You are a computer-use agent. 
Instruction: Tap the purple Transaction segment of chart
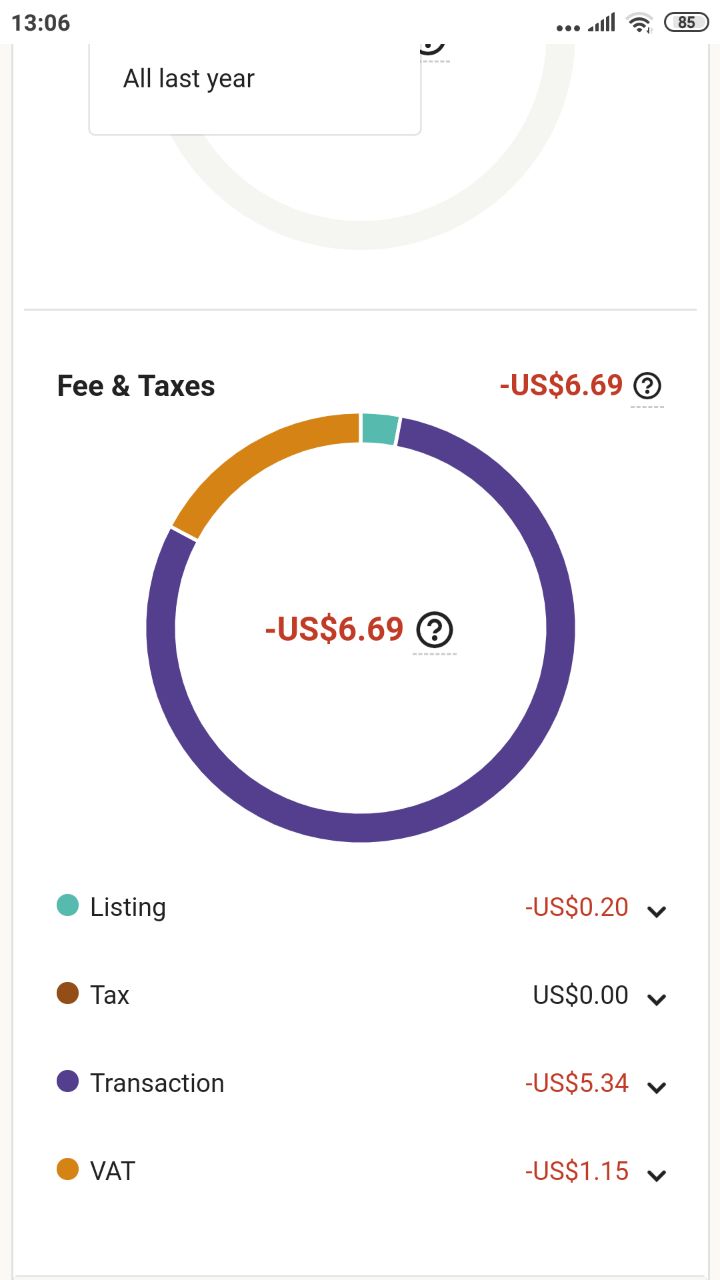click(x=361, y=827)
